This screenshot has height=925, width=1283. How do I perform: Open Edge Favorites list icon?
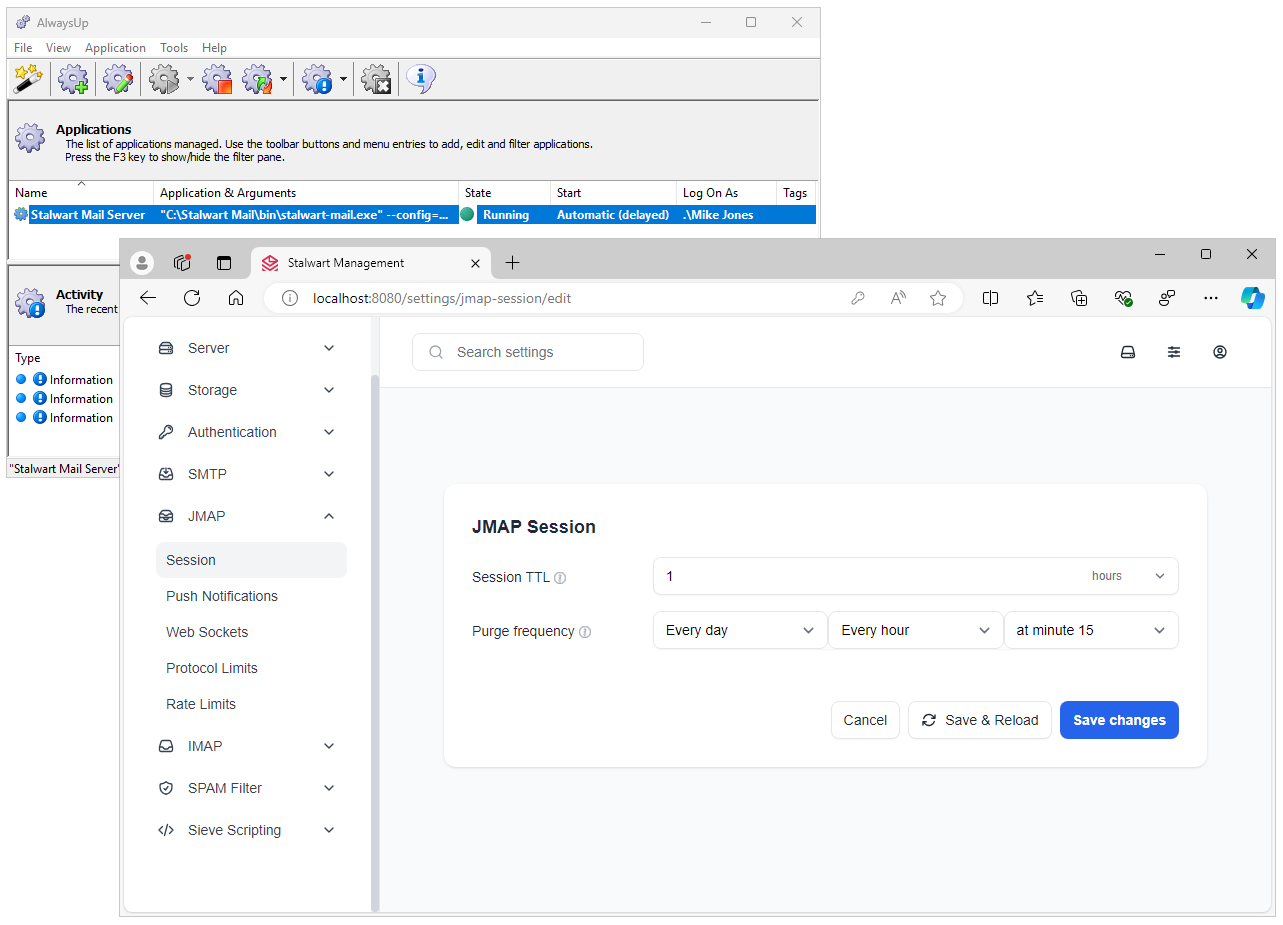(1035, 298)
